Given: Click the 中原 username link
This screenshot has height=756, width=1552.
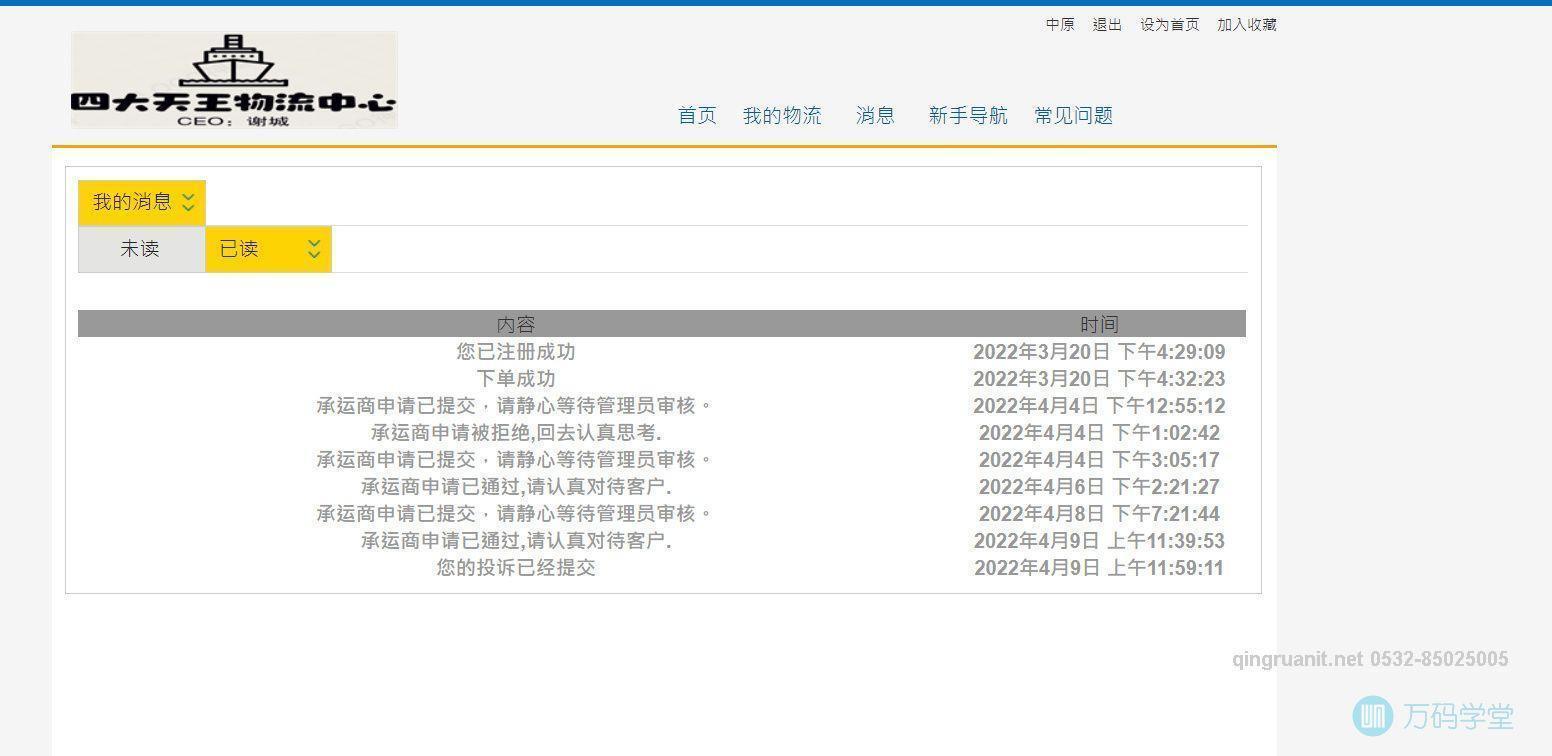Looking at the screenshot, I should 1060,25.
